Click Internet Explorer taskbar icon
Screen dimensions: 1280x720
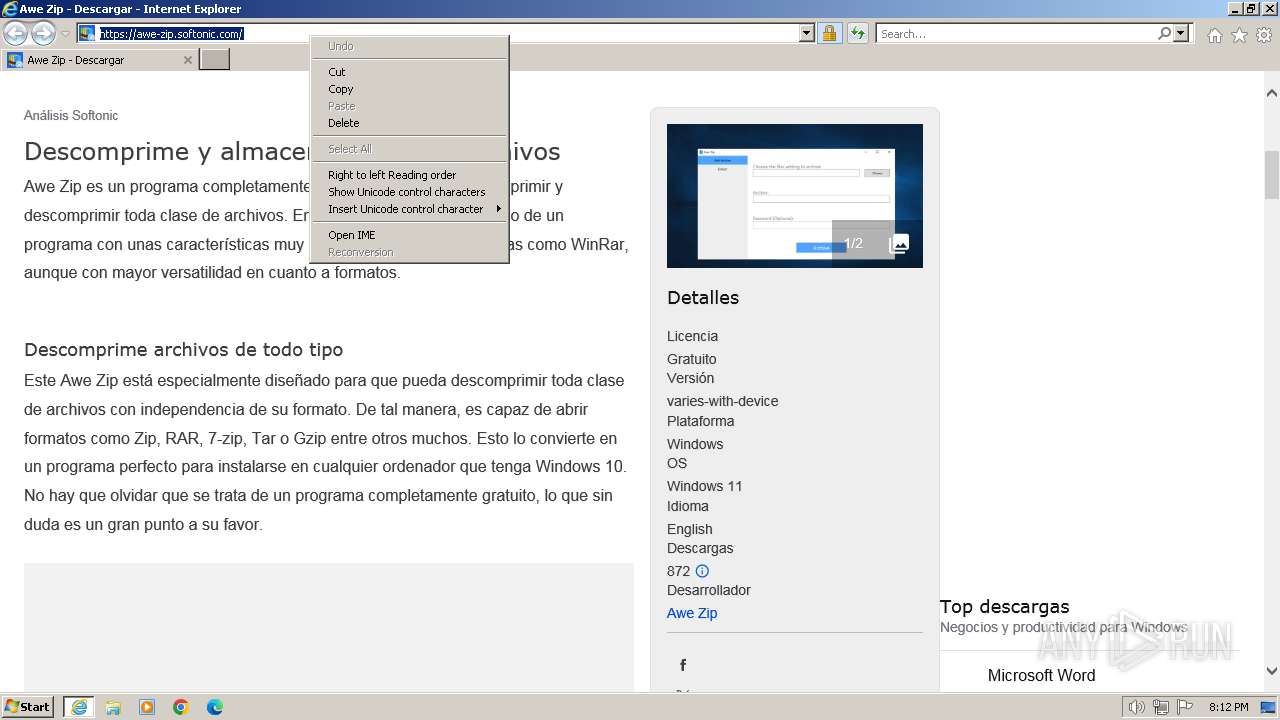pyautogui.click(x=79, y=707)
